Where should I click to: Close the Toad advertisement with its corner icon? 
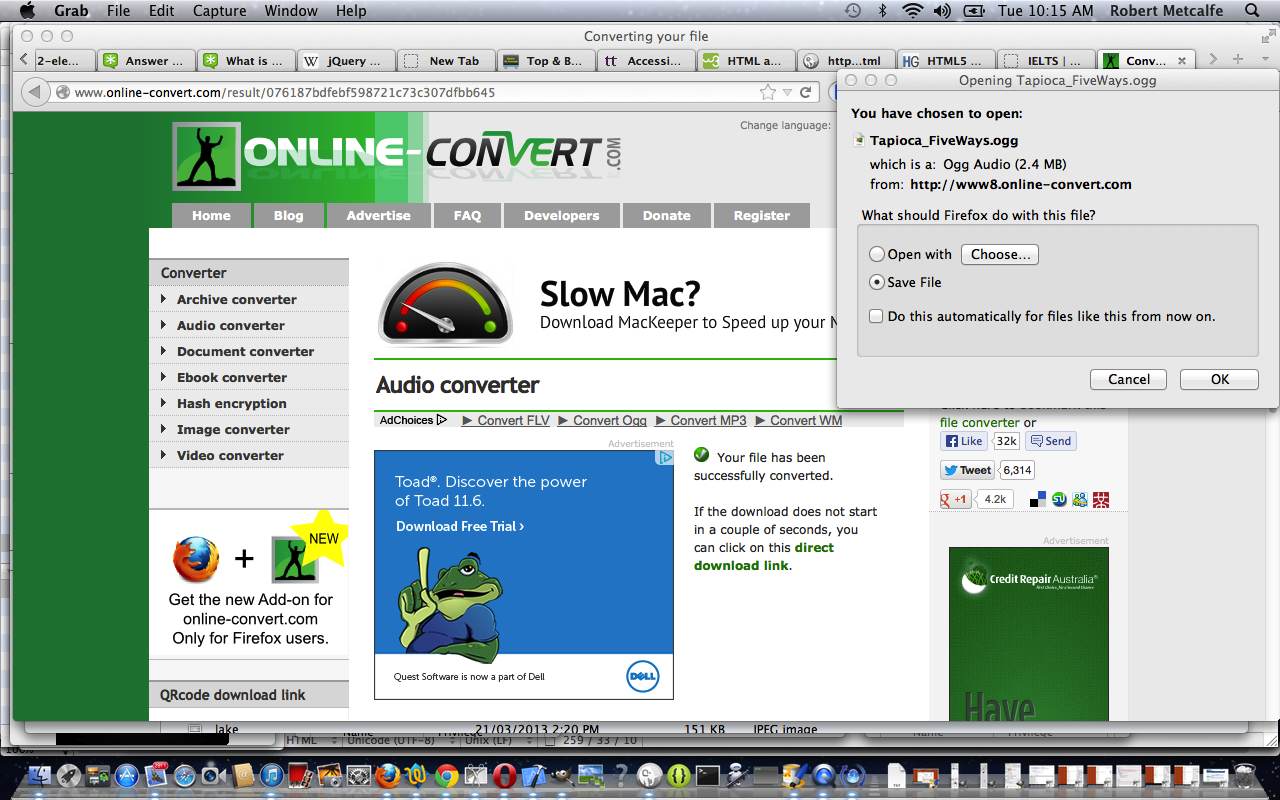pos(665,458)
